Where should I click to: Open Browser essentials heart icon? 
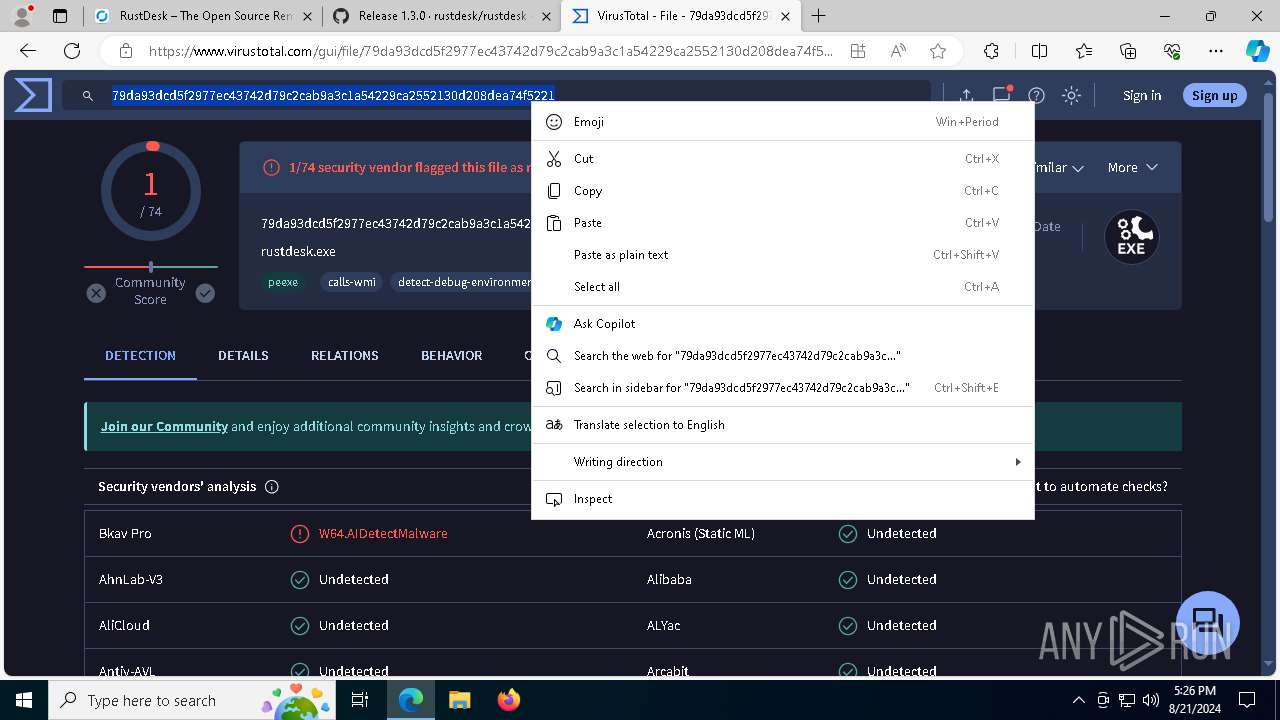1172,51
